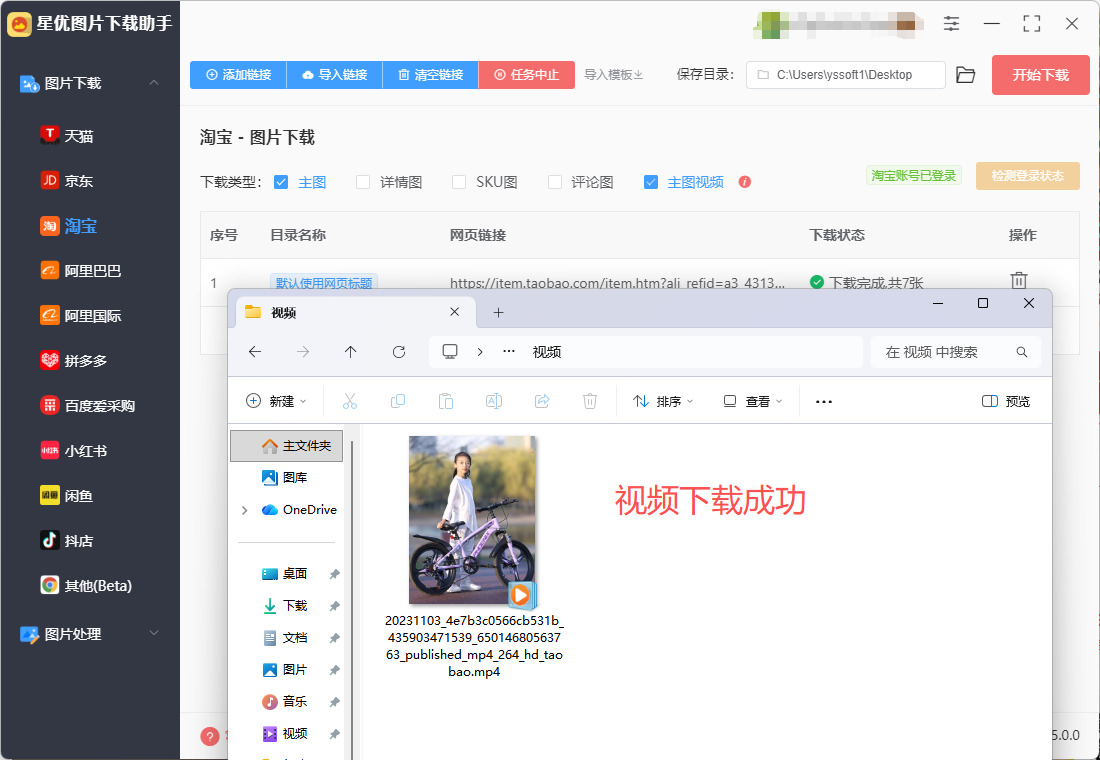Open the folder browse icon beside save path
1100x760 pixels.
point(965,75)
